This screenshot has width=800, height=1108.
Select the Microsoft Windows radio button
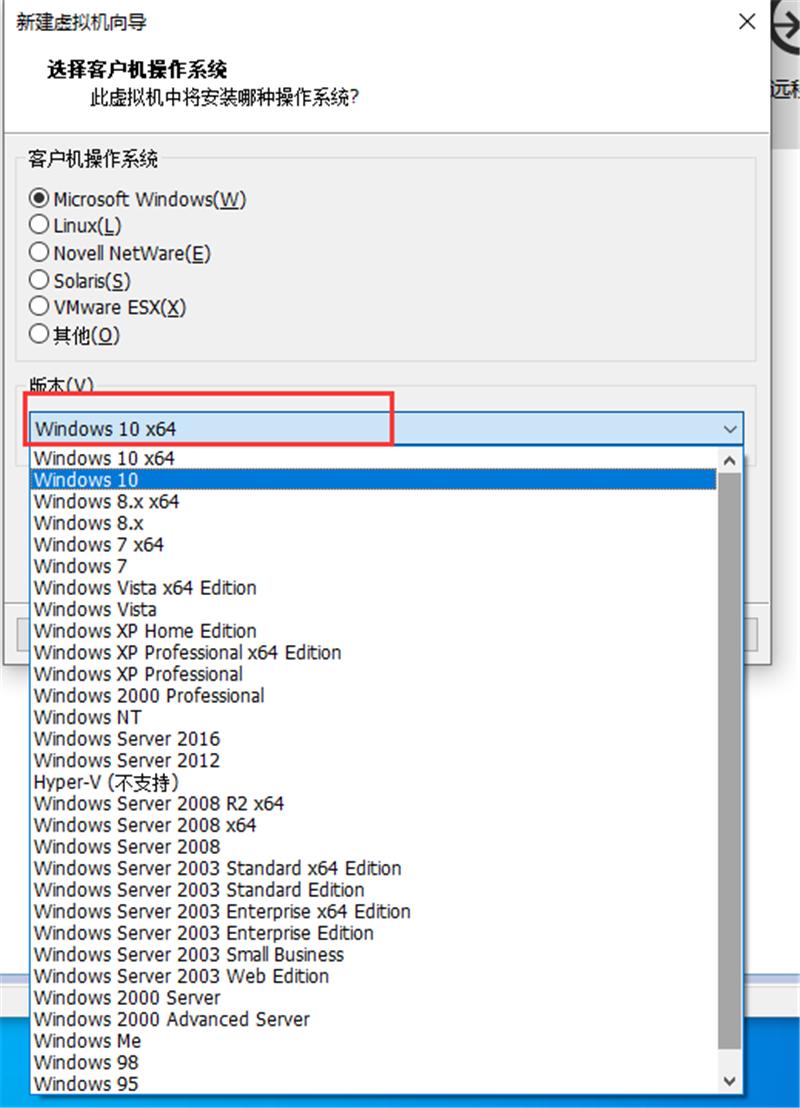pyautogui.click(x=39, y=199)
